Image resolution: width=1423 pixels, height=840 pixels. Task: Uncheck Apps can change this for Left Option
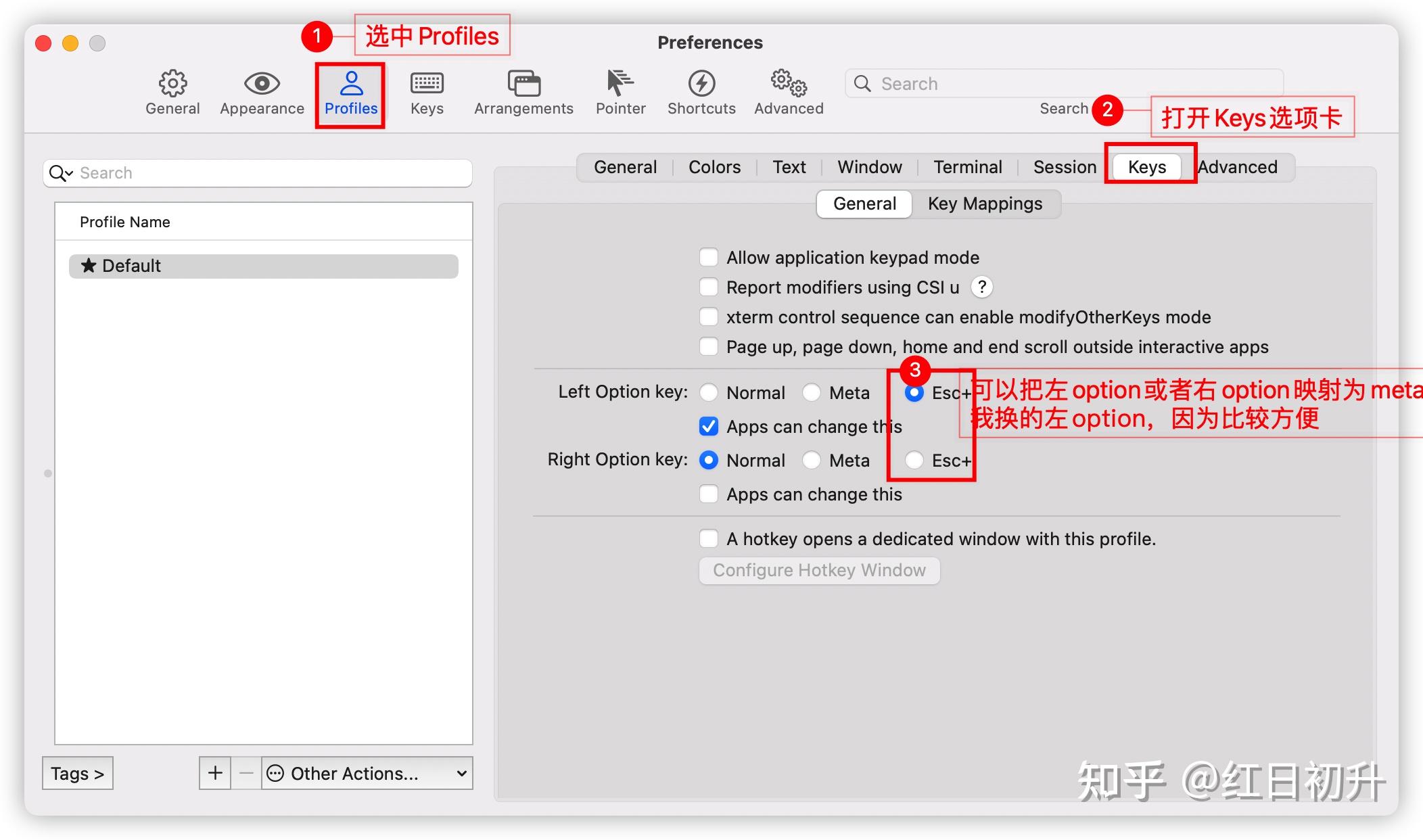[709, 427]
